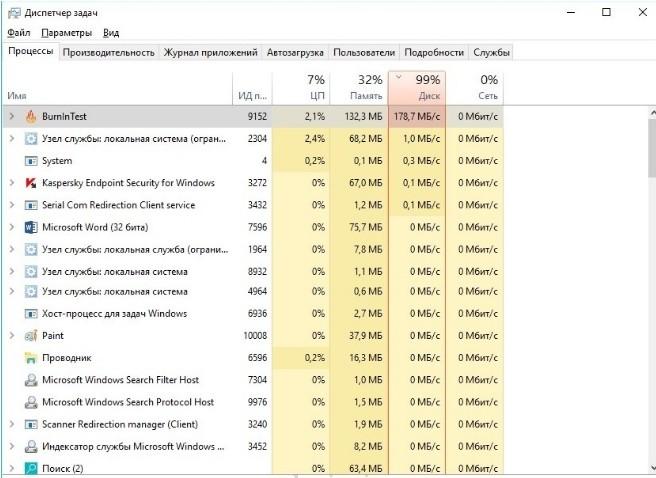Click PID 10008 in Paint row
Image resolution: width=656 pixels, height=478 pixels.
(x=255, y=335)
